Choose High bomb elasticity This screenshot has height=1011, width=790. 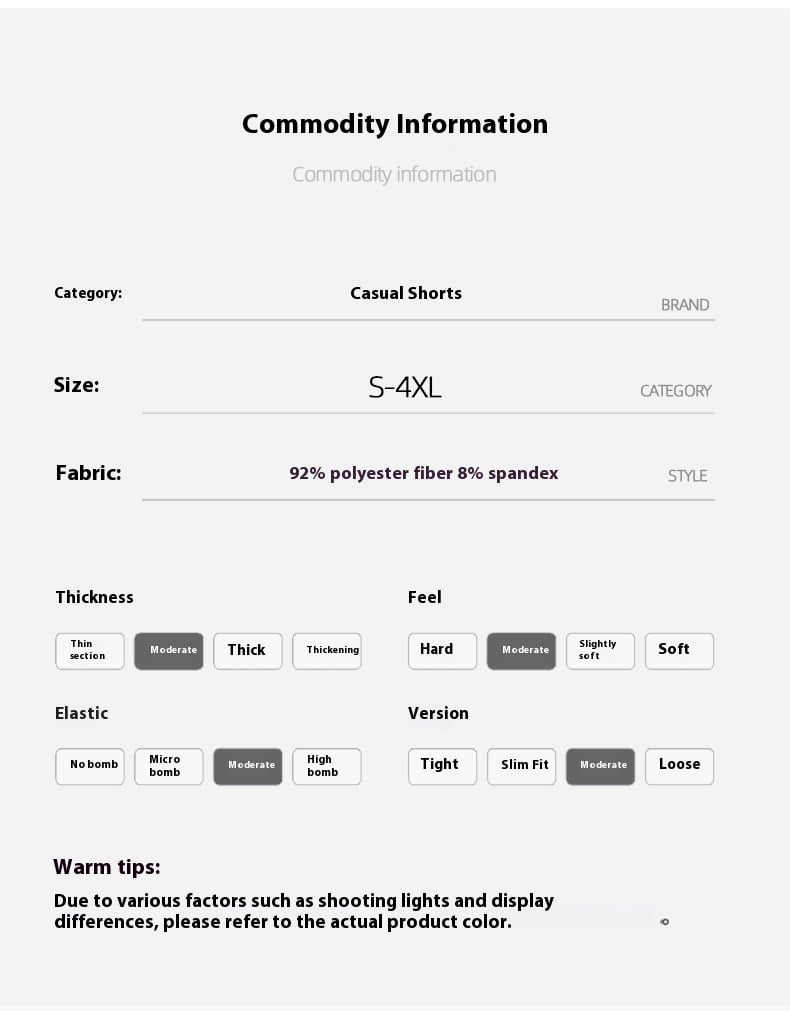tap(327, 766)
